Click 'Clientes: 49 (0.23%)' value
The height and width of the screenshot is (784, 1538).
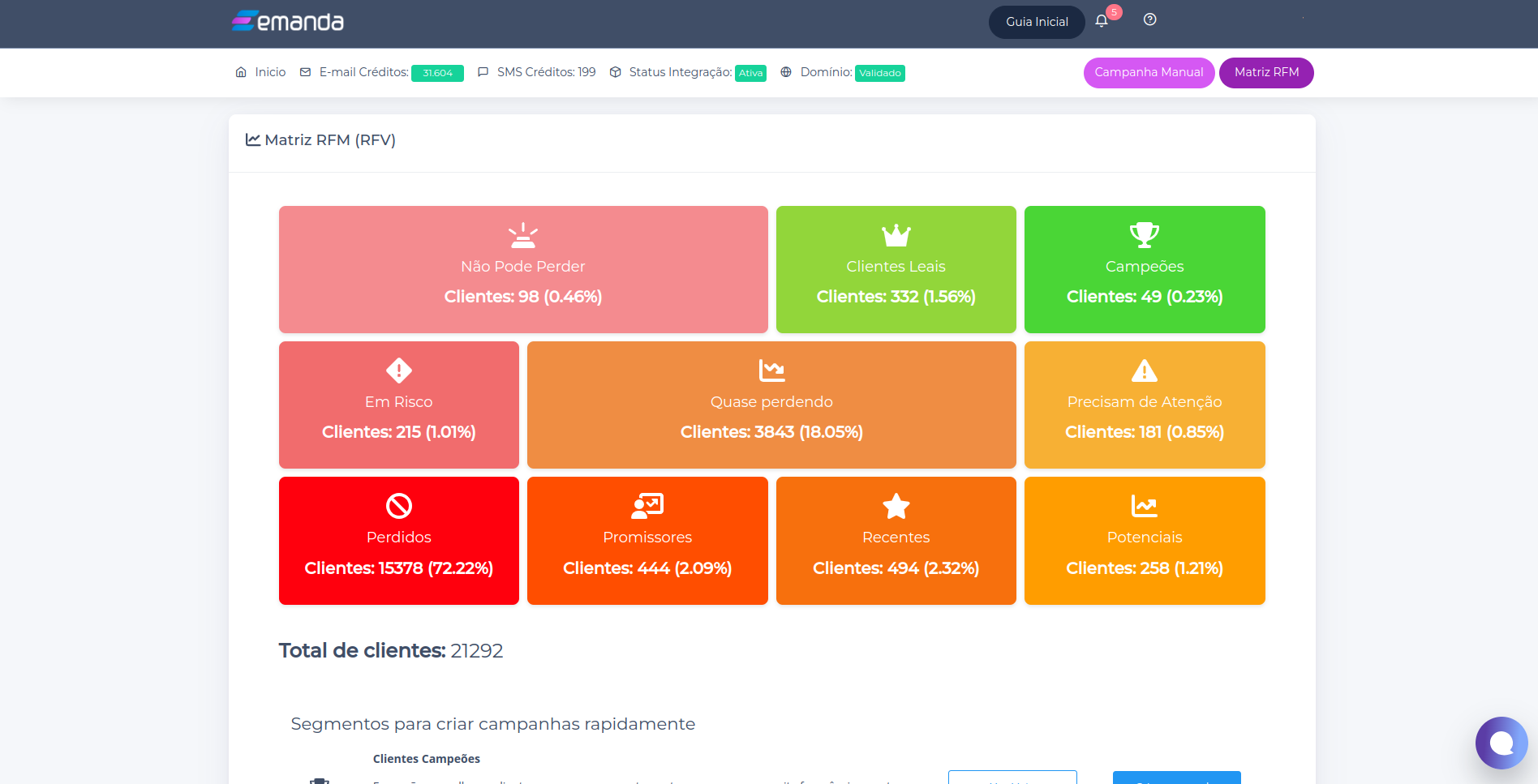coord(1145,297)
